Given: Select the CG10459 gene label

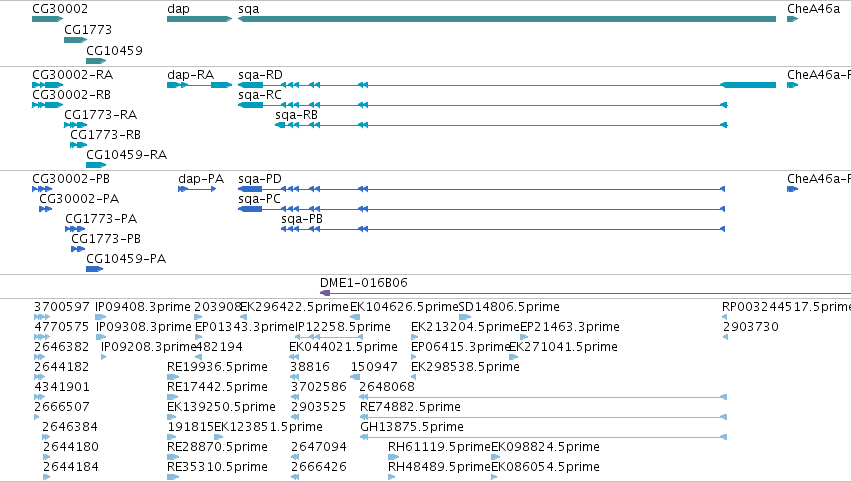Looking at the screenshot, I should pos(115,50).
